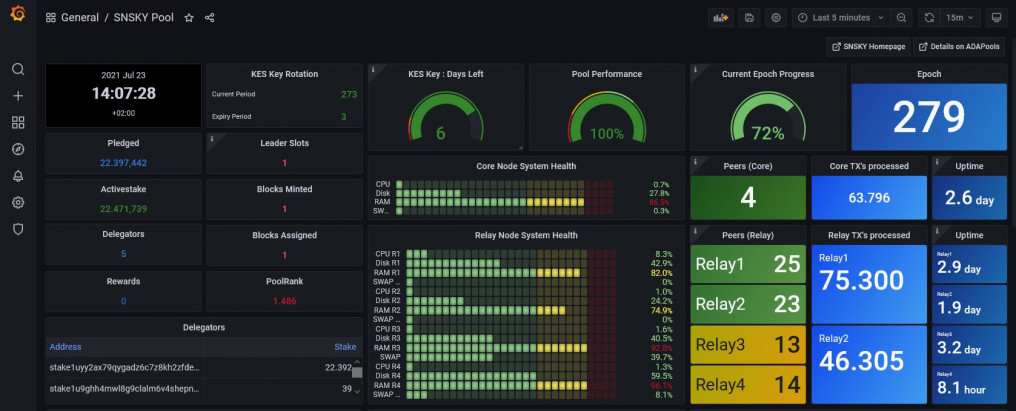Image resolution: width=1016 pixels, height=411 pixels.
Task: Open the SNSKY Homepage link
Action: (867, 47)
